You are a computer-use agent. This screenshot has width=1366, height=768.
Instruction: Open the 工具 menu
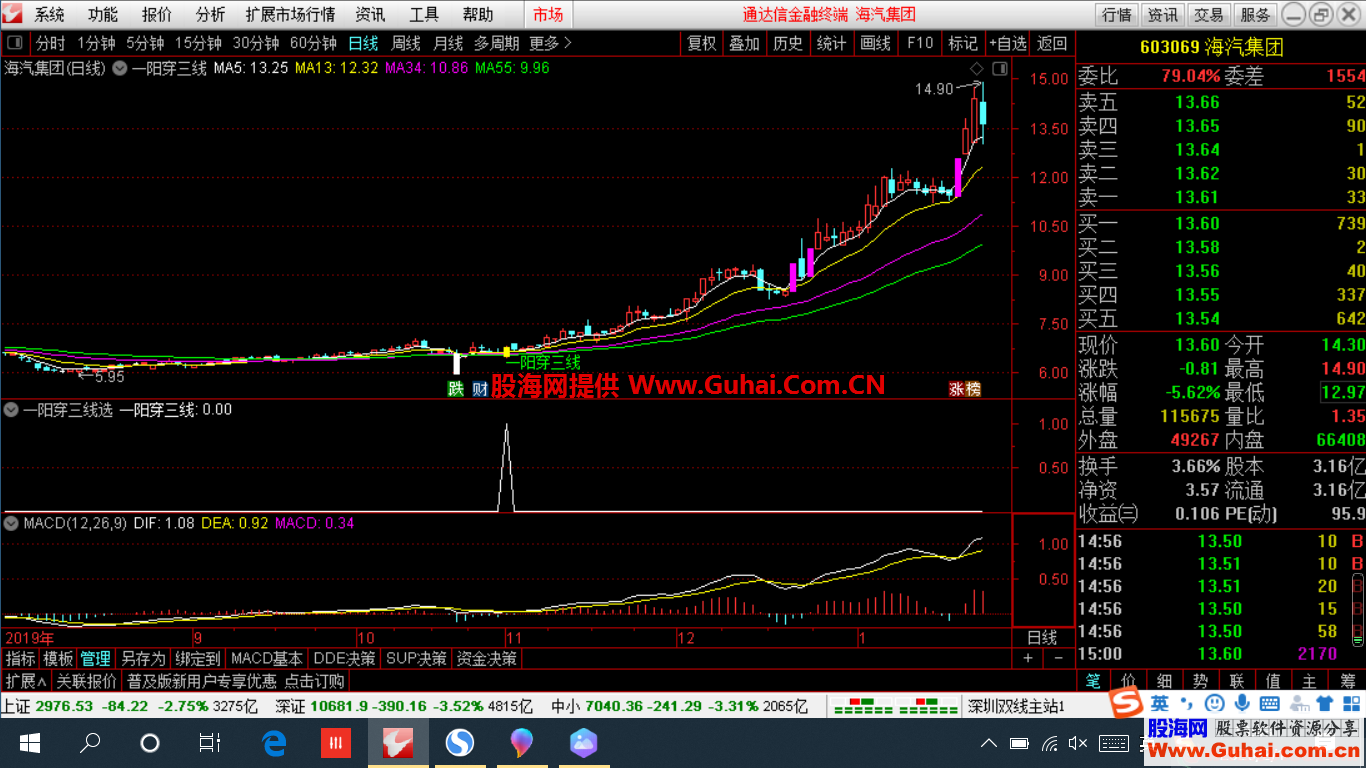424,15
